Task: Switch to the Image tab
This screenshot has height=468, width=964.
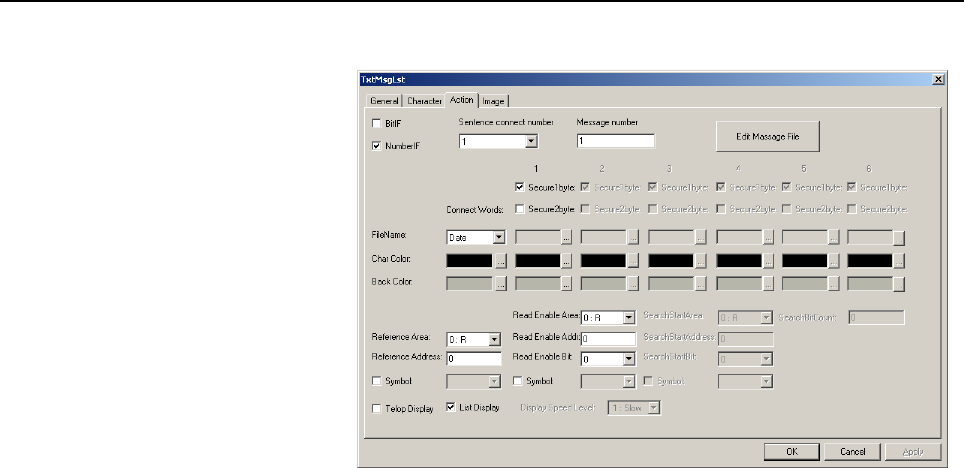Action: point(493,101)
